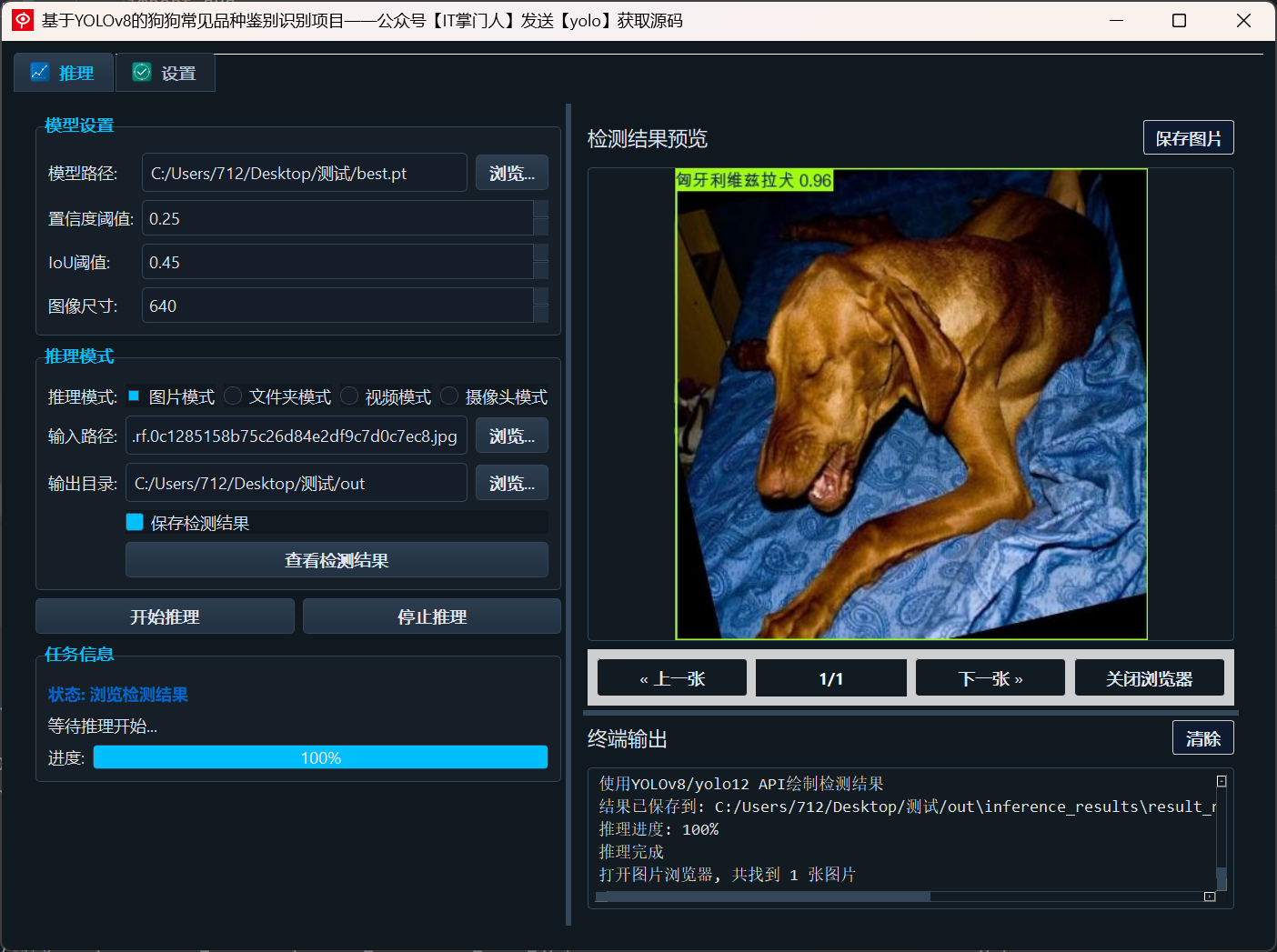Click the terminal scrollbar up arrow
1277x952 pixels.
[x=1222, y=781]
